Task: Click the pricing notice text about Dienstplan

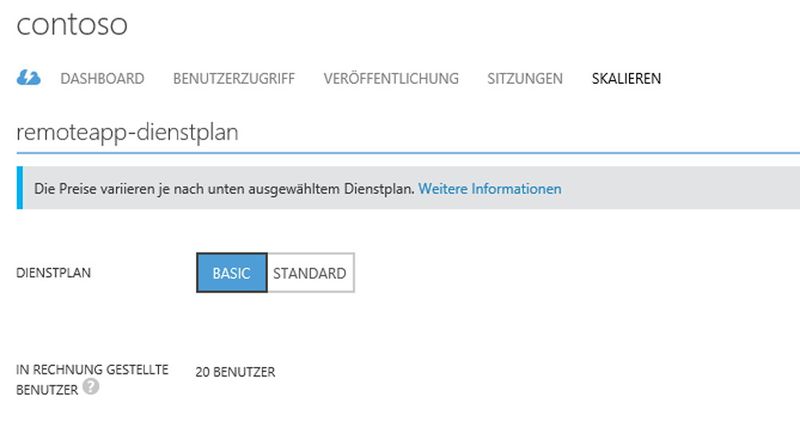Action: pos(224,189)
